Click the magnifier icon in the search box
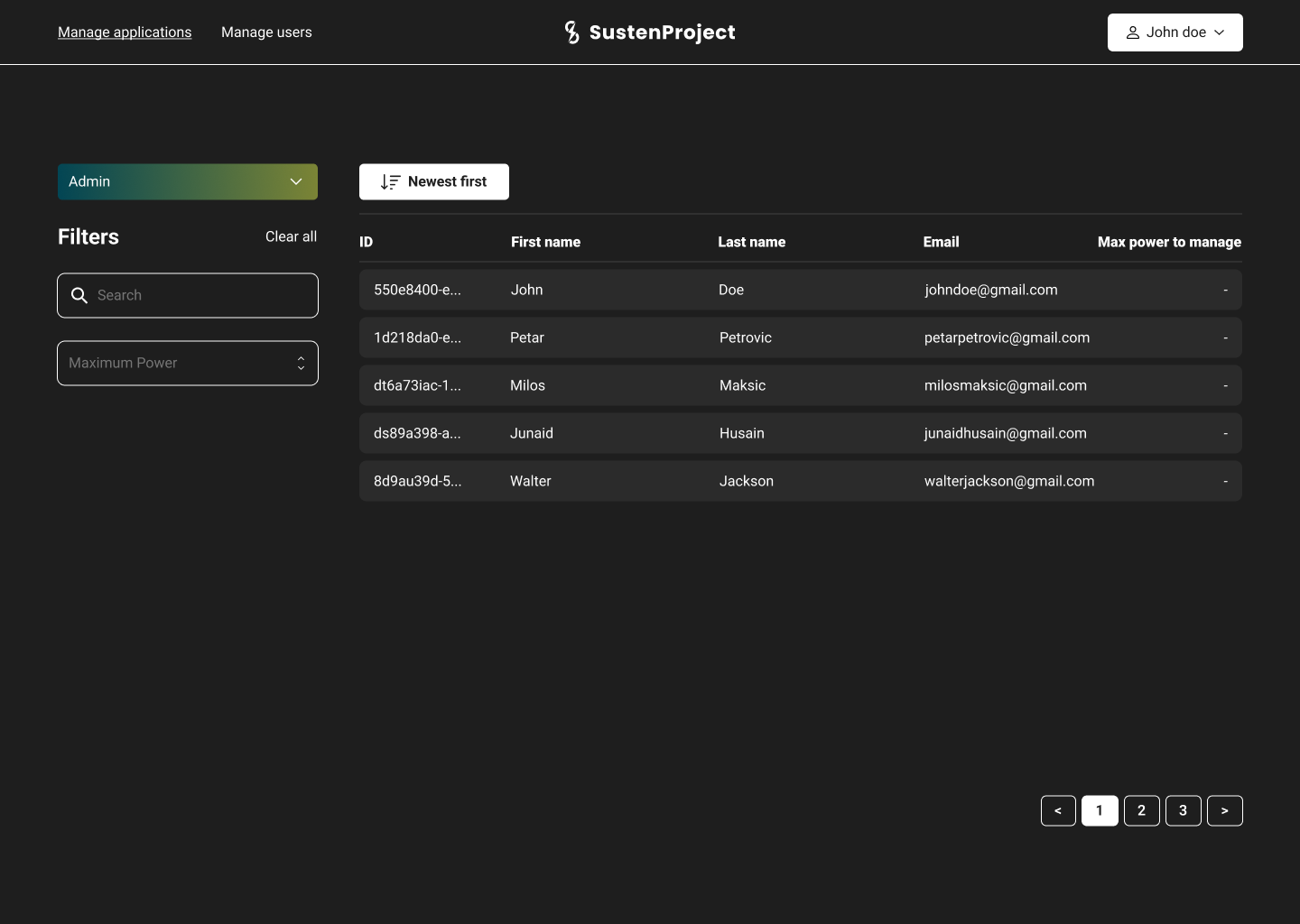The width and height of the screenshot is (1300, 924). click(79, 296)
